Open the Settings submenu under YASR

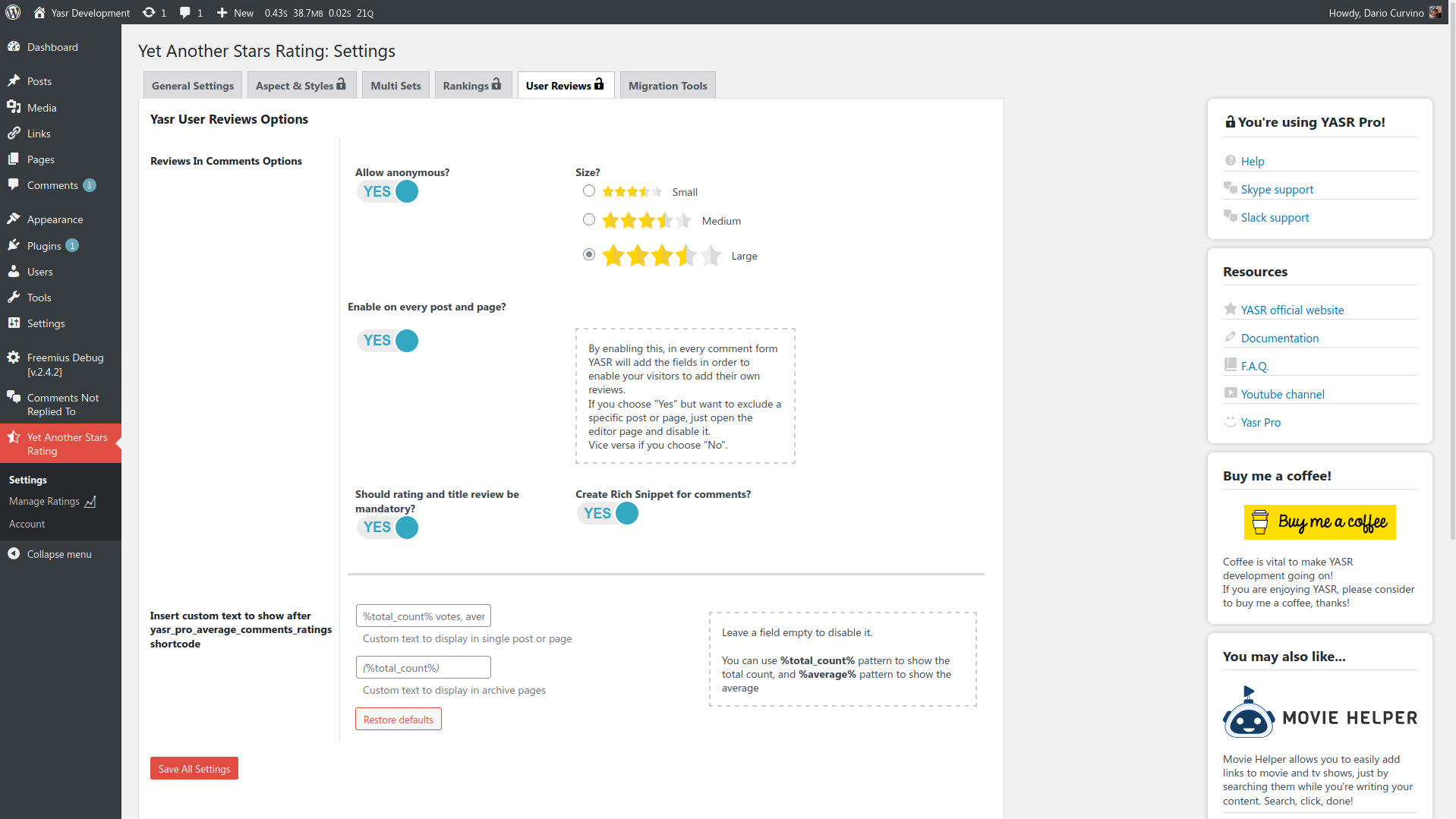(28, 480)
